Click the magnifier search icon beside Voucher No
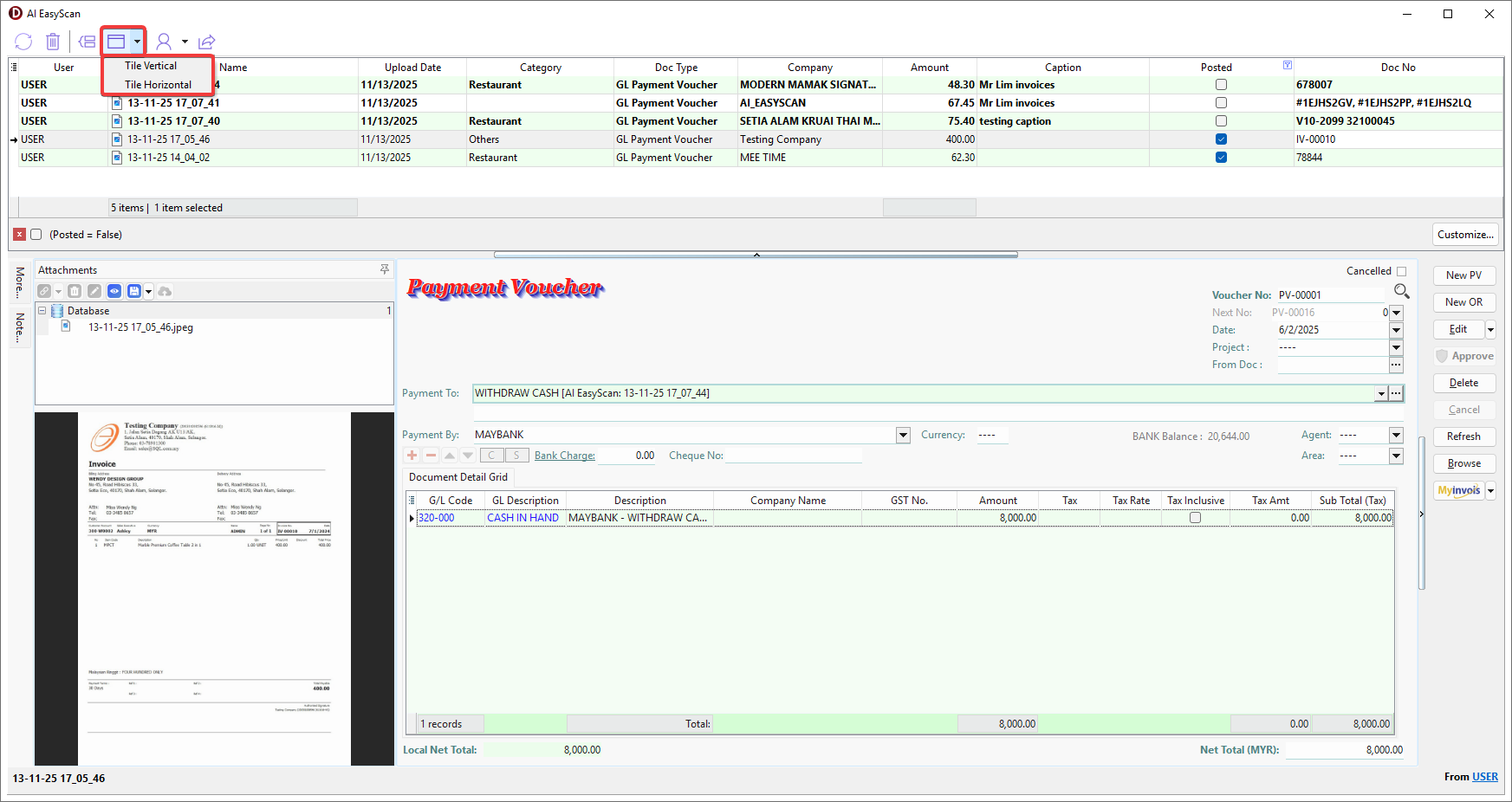This screenshot has height=802, width=1512. click(x=1401, y=291)
